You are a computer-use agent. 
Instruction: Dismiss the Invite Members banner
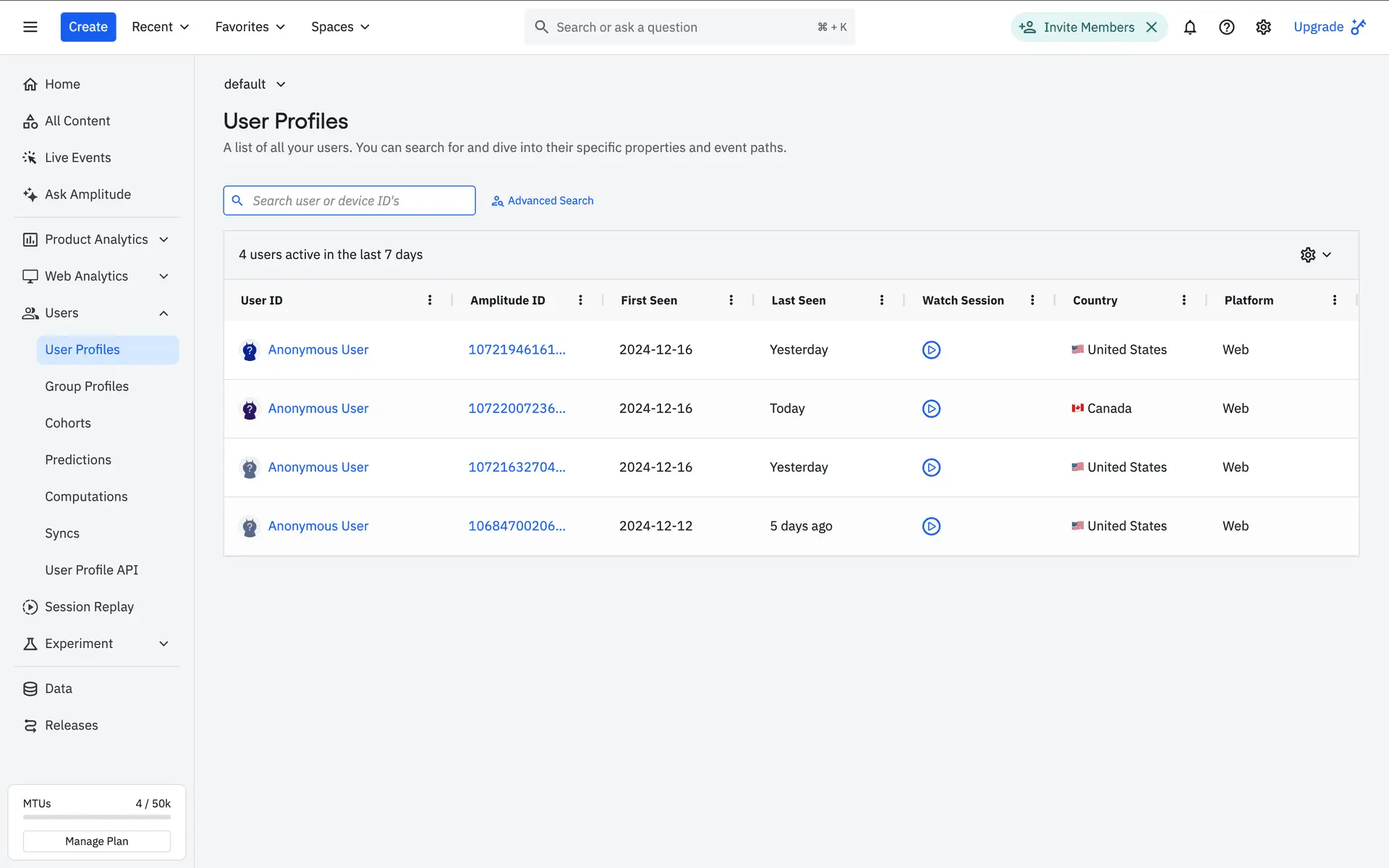(x=1152, y=27)
